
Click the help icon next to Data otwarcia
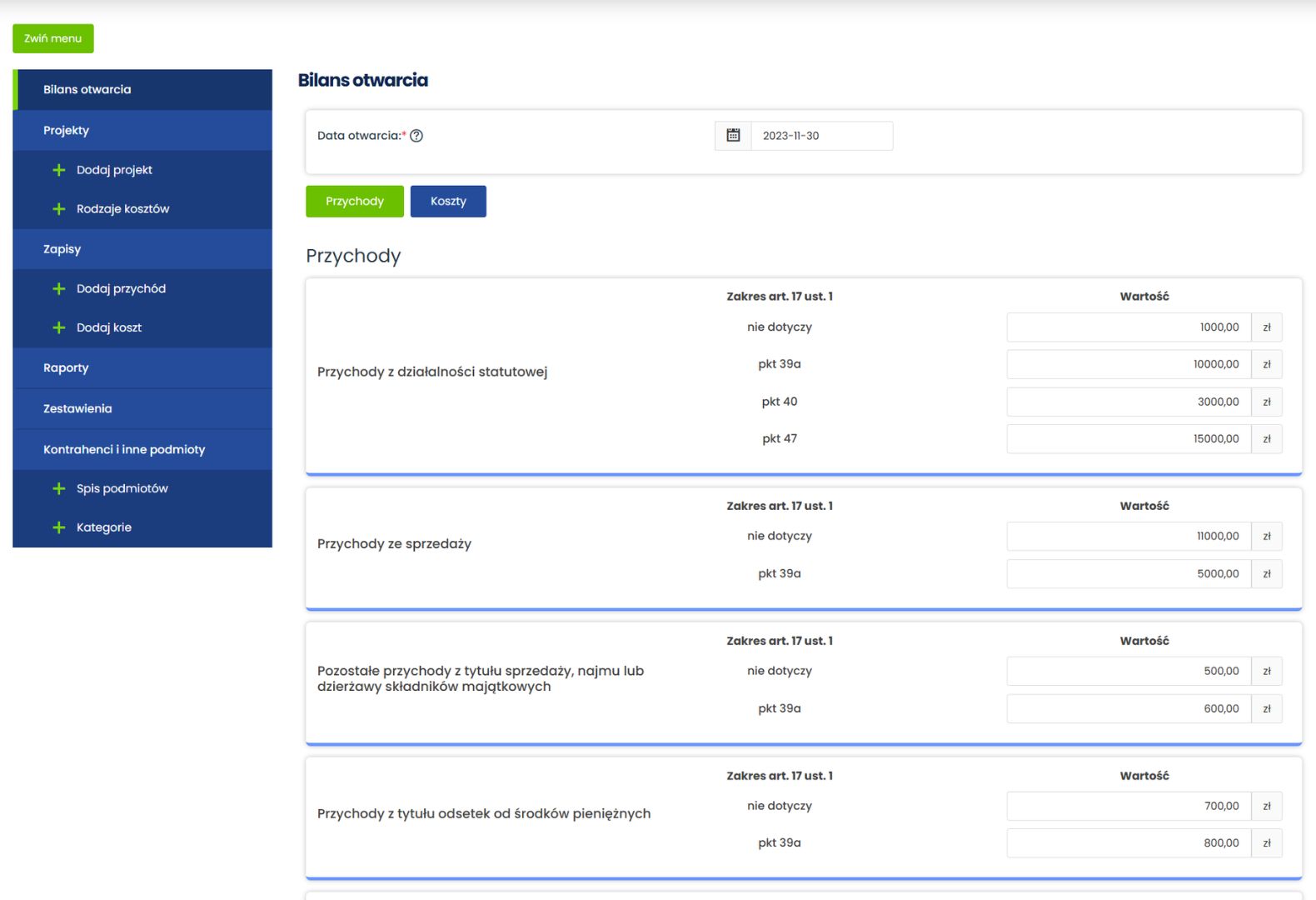(416, 136)
